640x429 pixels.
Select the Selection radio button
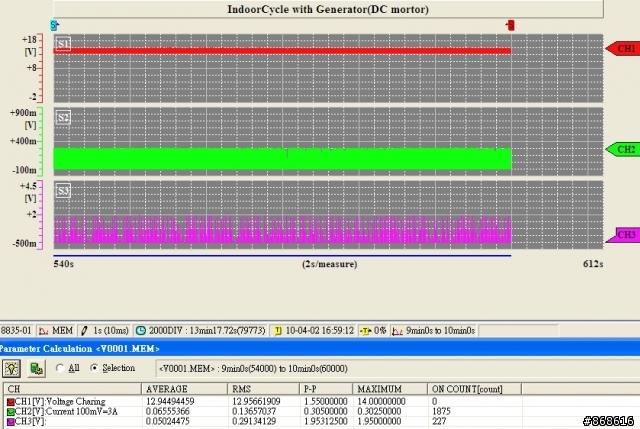pos(94,368)
